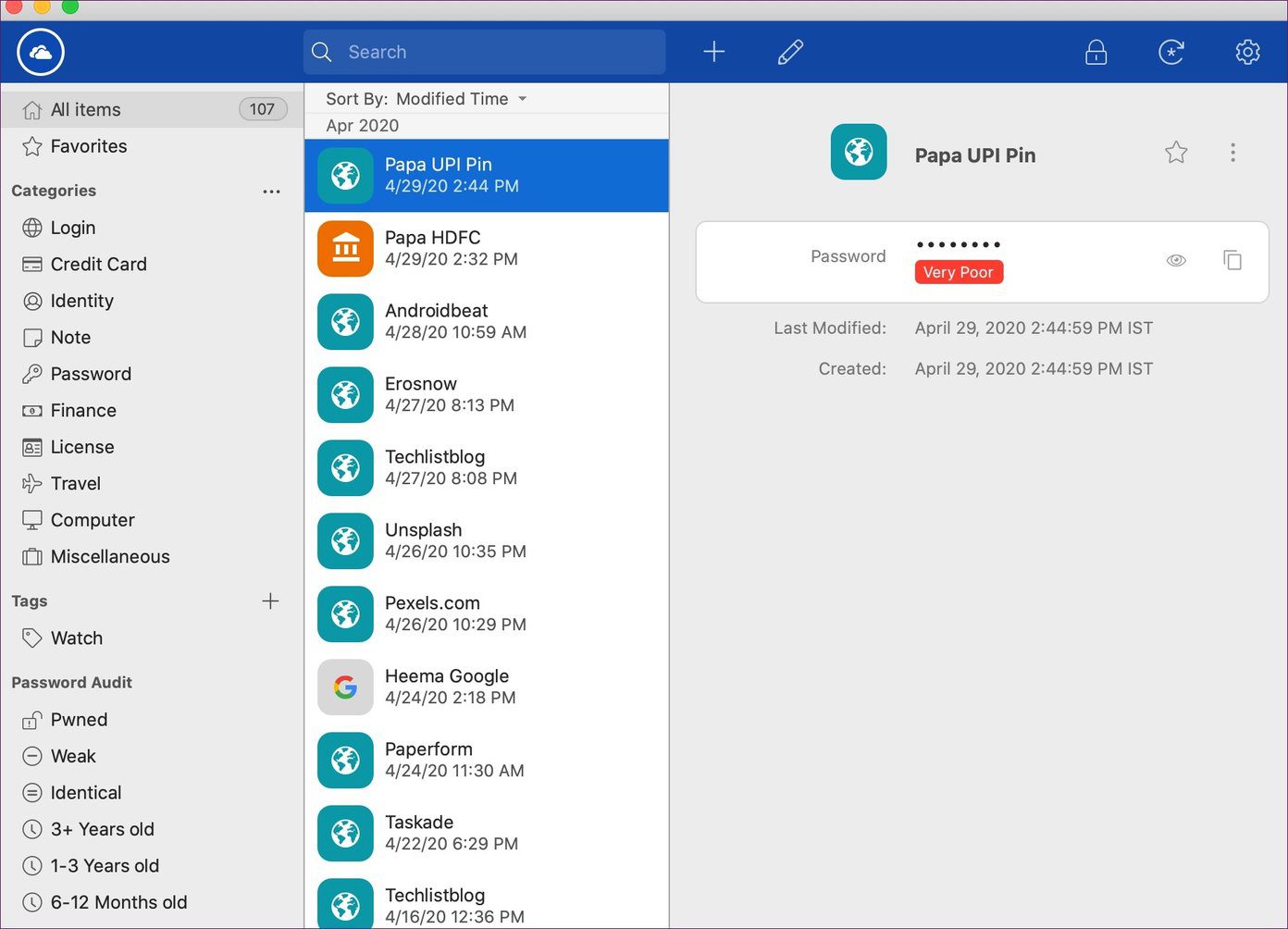Open the Watch tag
The height and width of the screenshot is (929, 1288).
click(x=152, y=638)
